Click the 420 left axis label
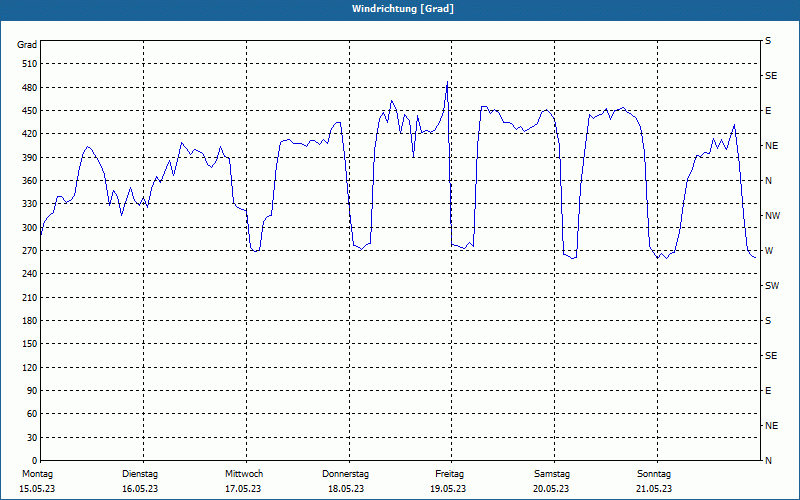 tap(30, 134)
